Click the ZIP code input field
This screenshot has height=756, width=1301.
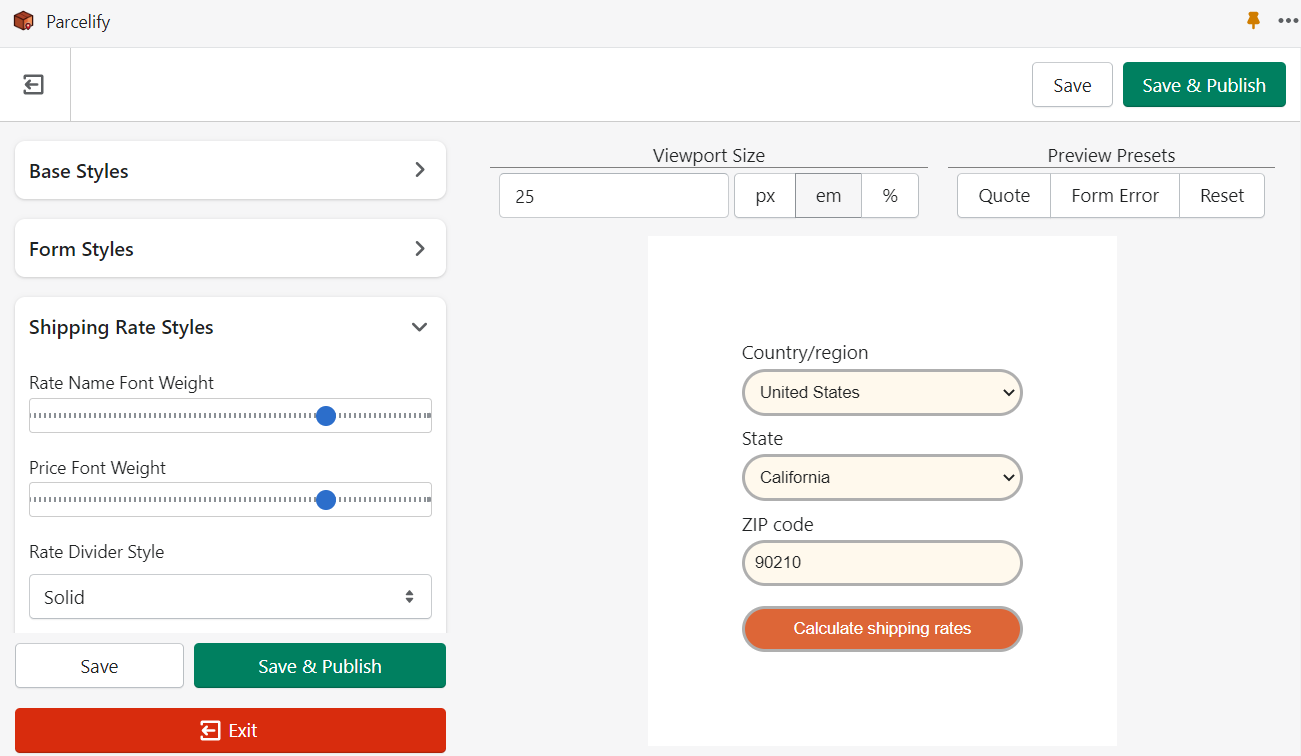click(882, 562)
